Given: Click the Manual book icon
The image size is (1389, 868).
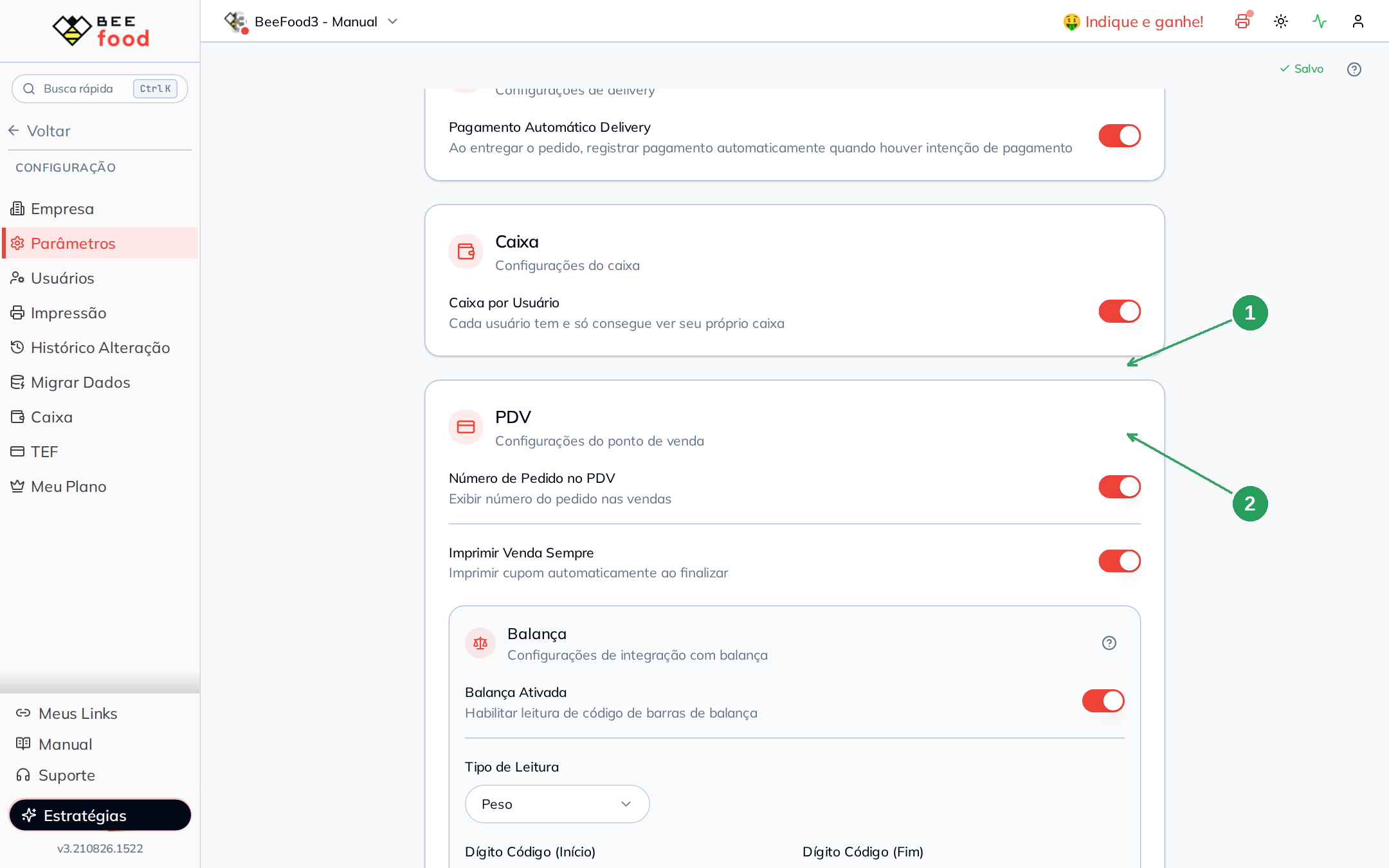Looking at the screenshot, I should click(x=23, y=744).
